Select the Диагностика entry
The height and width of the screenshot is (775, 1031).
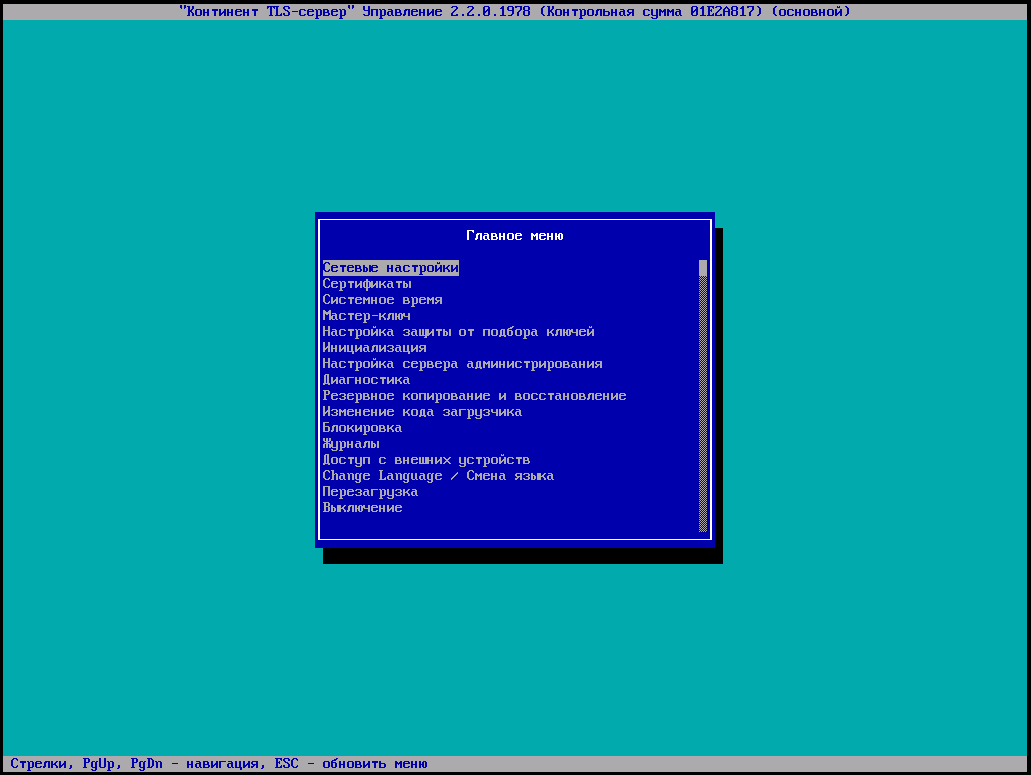(366, 380)
